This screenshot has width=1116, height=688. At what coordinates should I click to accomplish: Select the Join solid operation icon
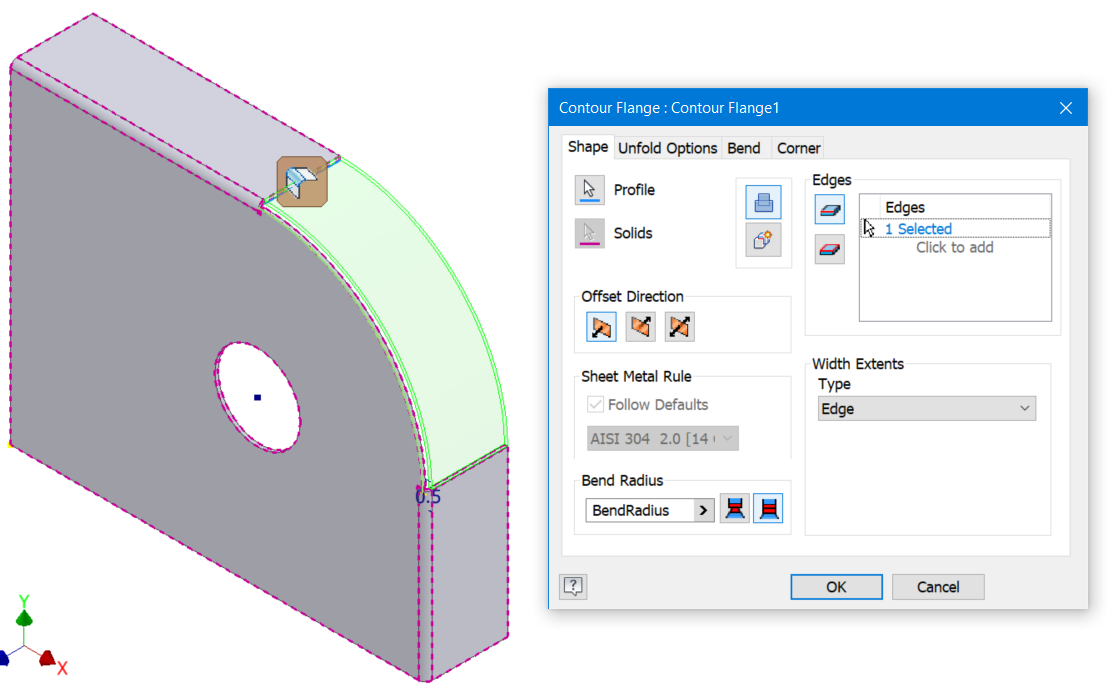pyautogui.click(x=763, y=202)
